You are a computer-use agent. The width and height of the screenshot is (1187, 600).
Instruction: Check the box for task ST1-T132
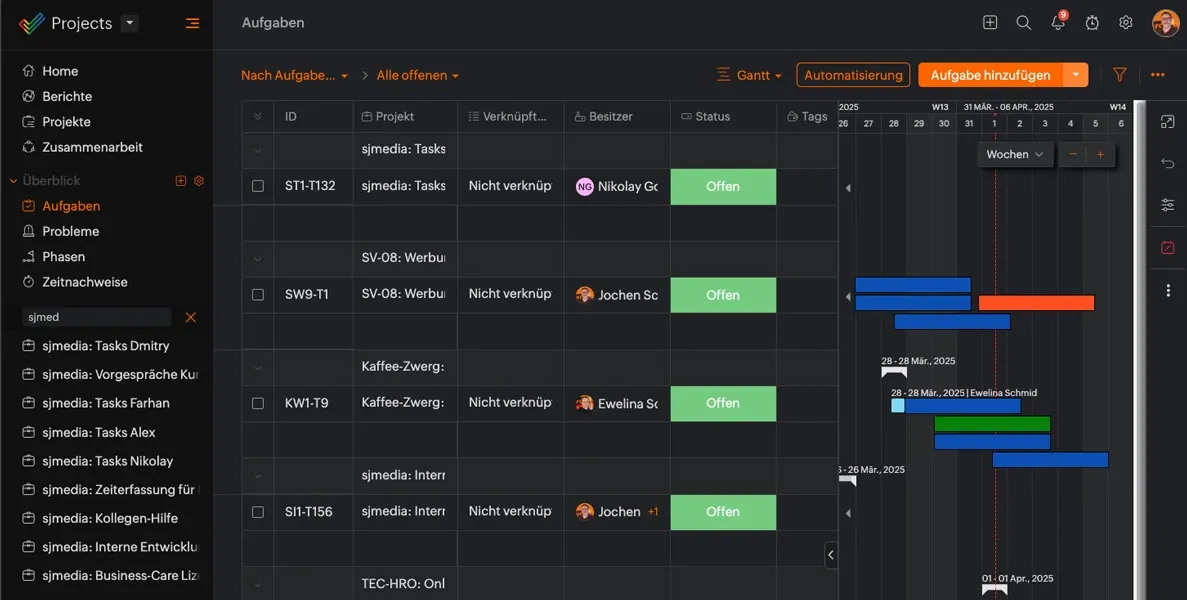click(x=258, y=186)
